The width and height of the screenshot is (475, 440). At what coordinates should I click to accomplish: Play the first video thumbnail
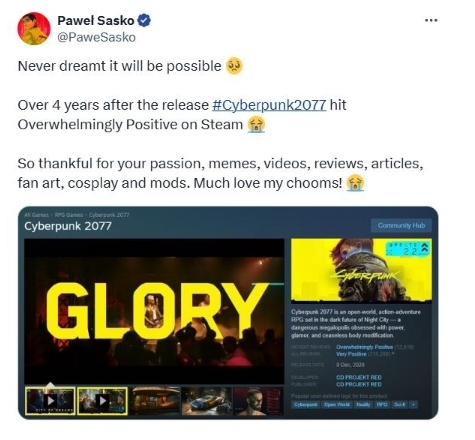click(50, 401)
